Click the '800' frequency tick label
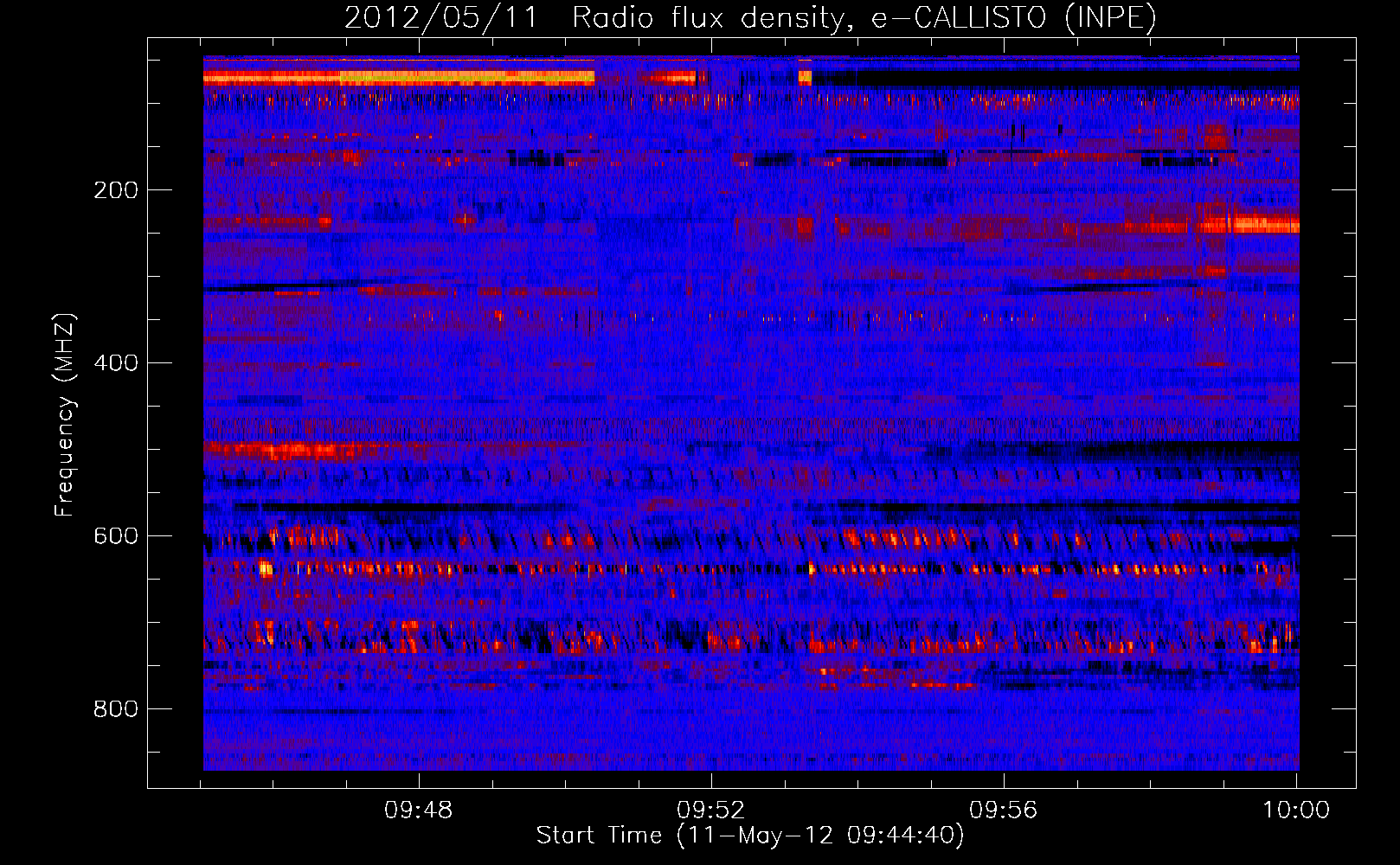The height and width of the screenshot is (865, 1400). (116, 709)
